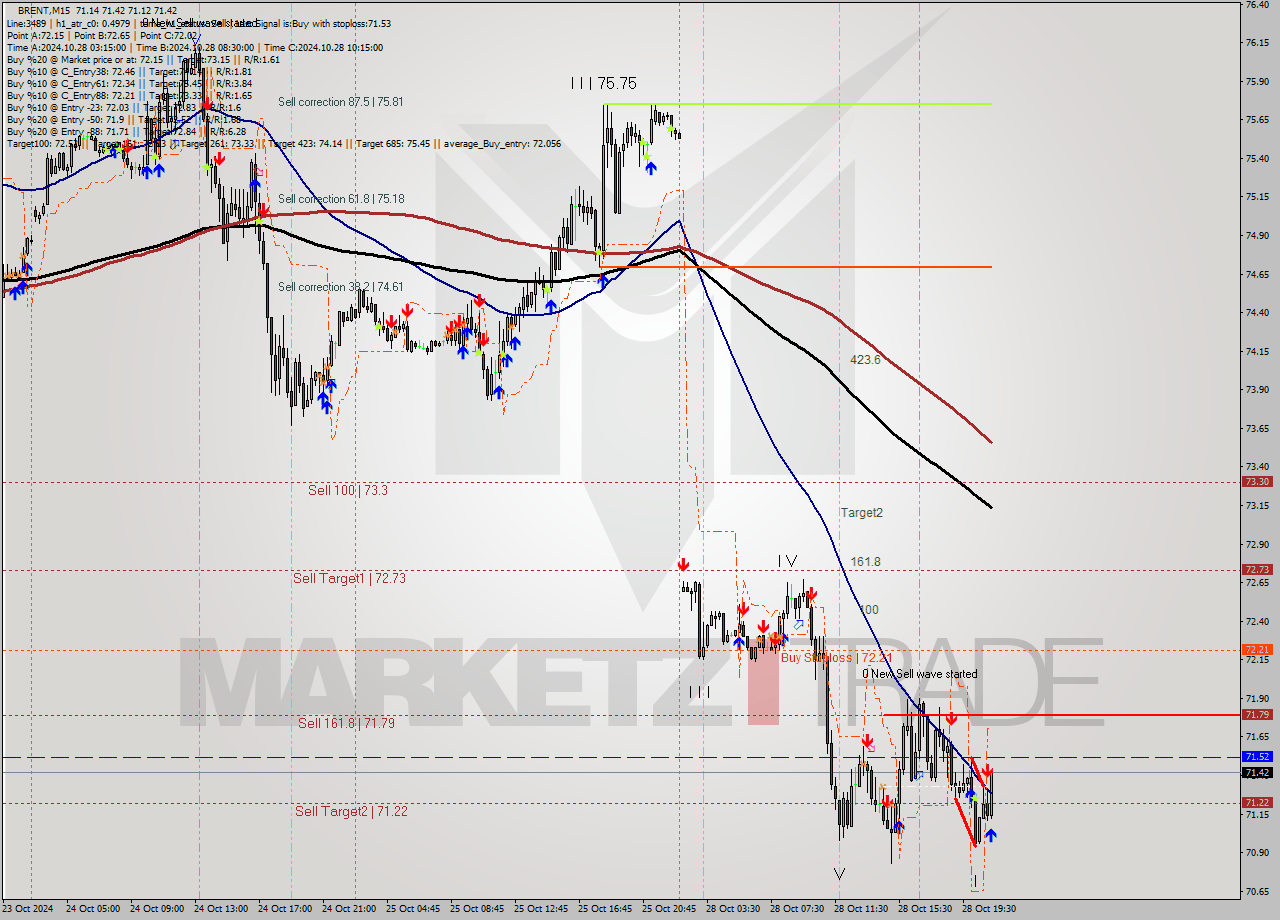
Task: Click the 'BRENT,M15' symbol title text
Action: tap(44, 10)
